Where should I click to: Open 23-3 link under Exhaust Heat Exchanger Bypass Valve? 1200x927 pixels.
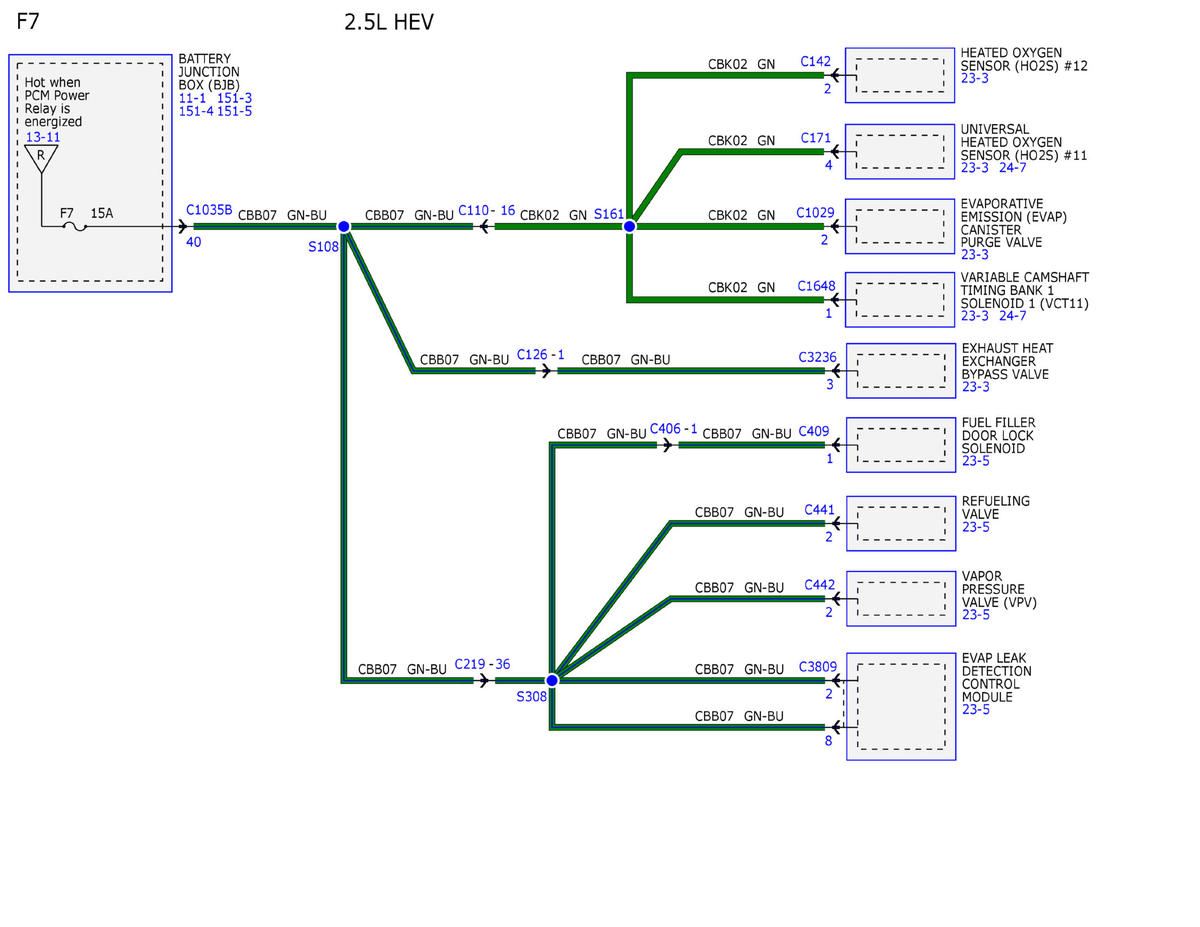click(976, 387)
